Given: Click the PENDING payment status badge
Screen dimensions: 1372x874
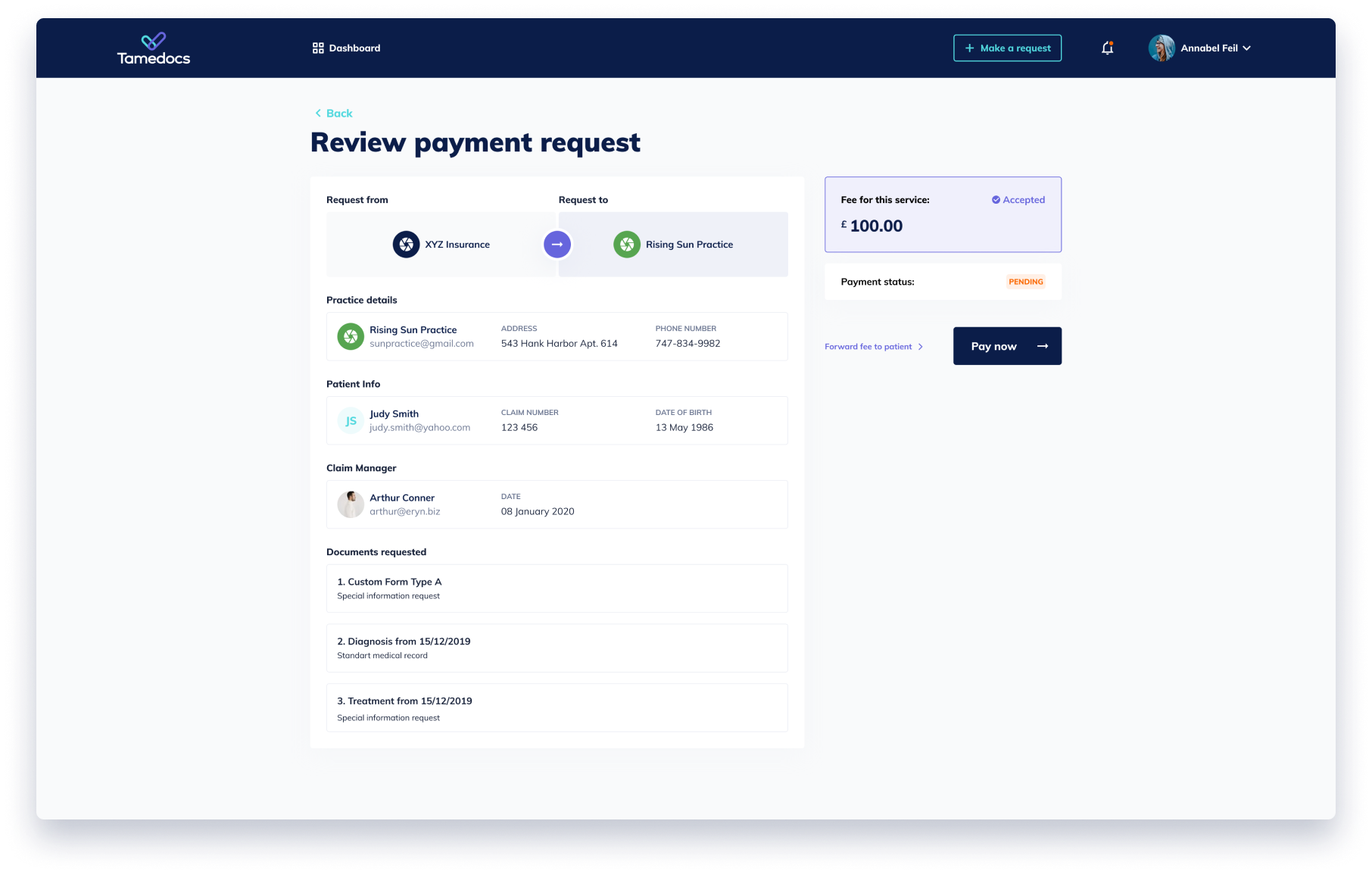Looking at the screenshot, I should pyautogui.click(x=1025, y=282).
